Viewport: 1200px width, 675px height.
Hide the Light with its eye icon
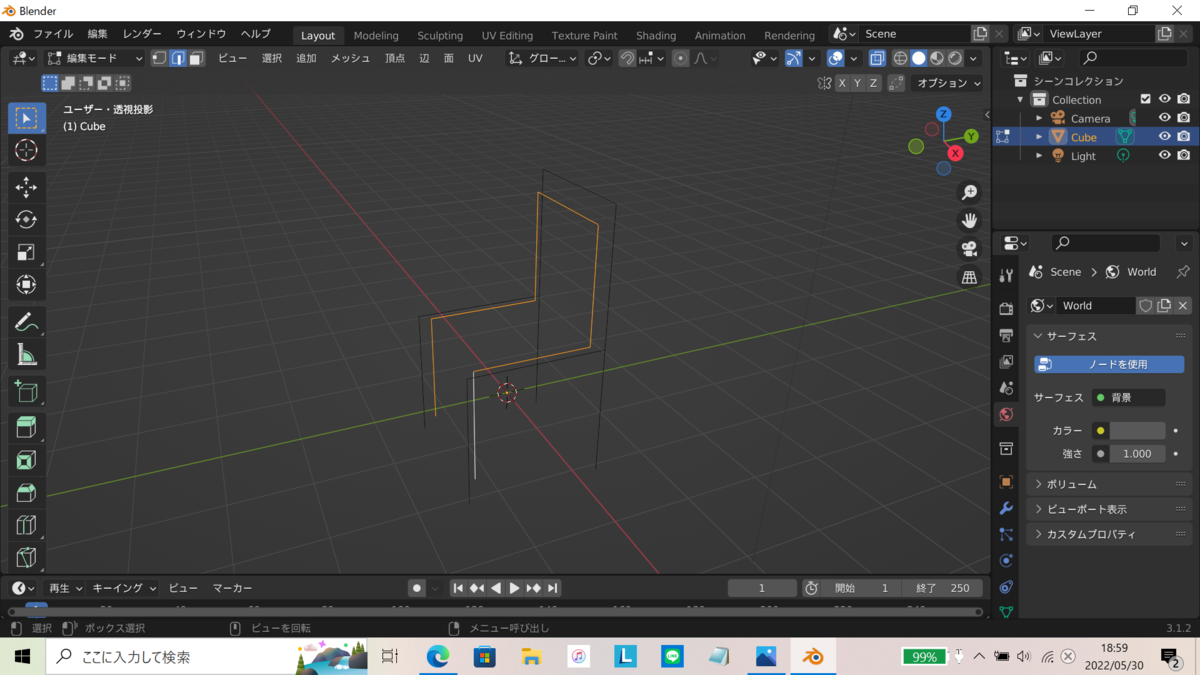tap(1164, 156)
